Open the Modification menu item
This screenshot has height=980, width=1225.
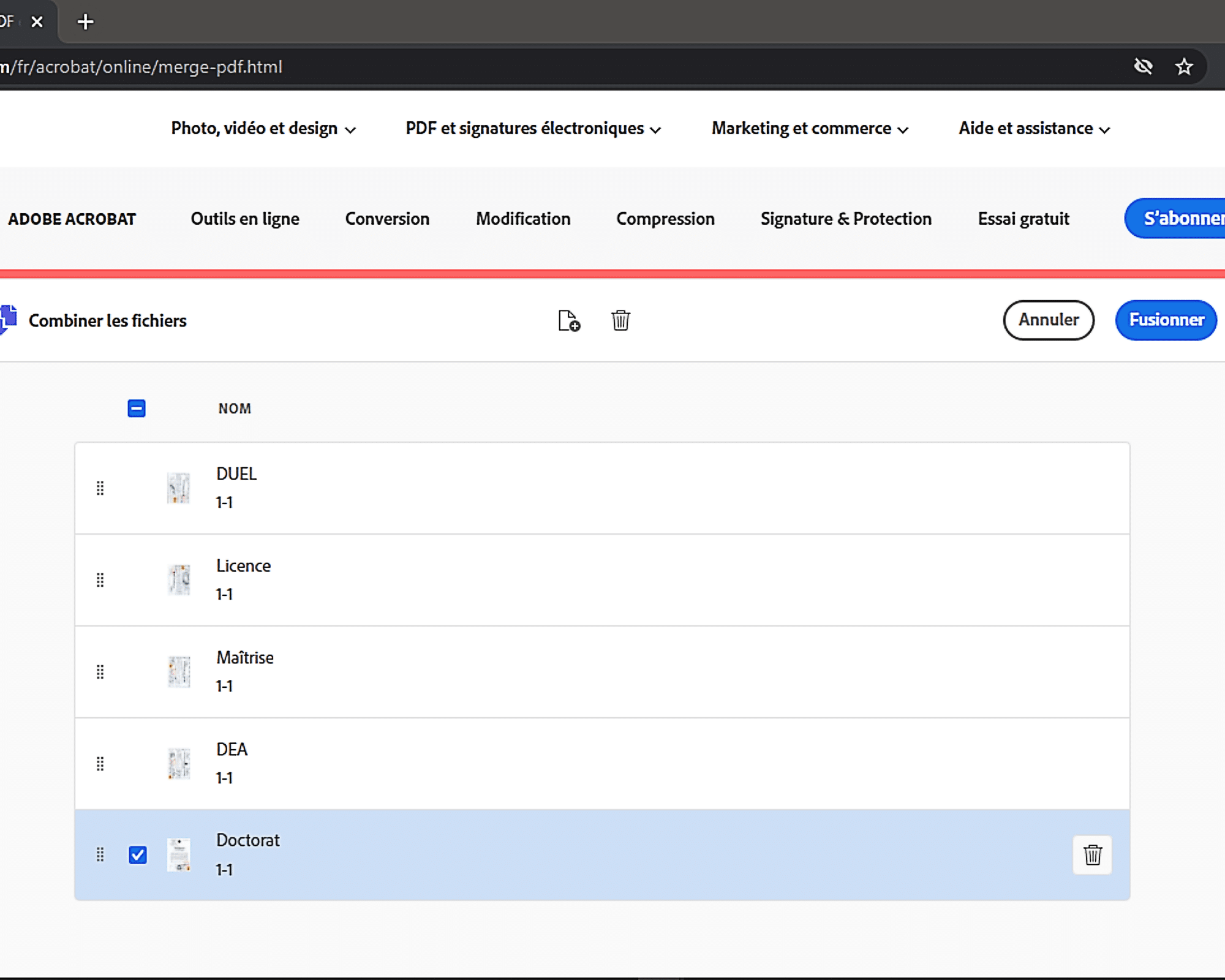click(523, 219)
